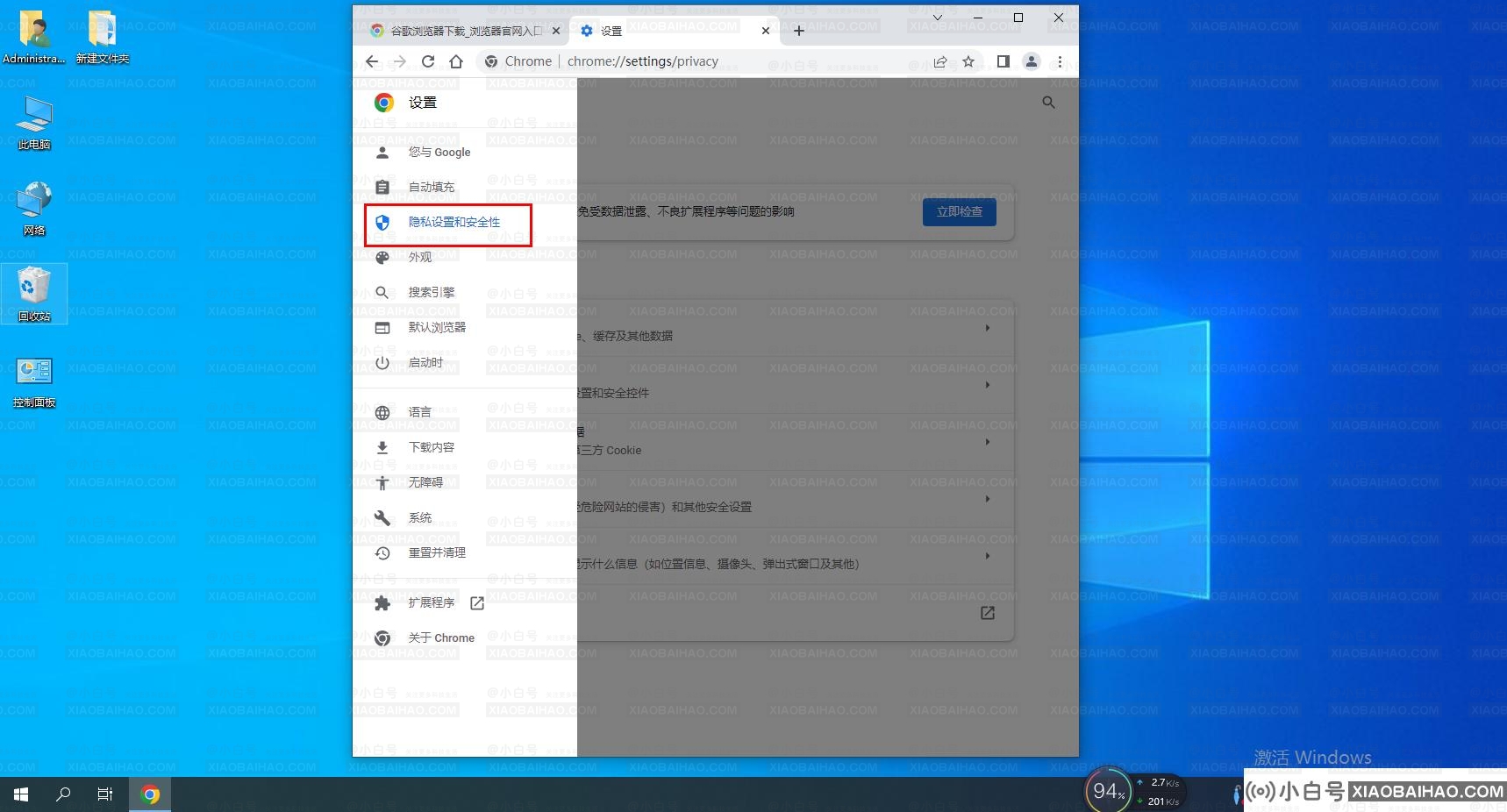Viewport: 1507px width, 812px height.
Task: Click the clipboard icon beside 自动填充
Action: coord(382,187)
